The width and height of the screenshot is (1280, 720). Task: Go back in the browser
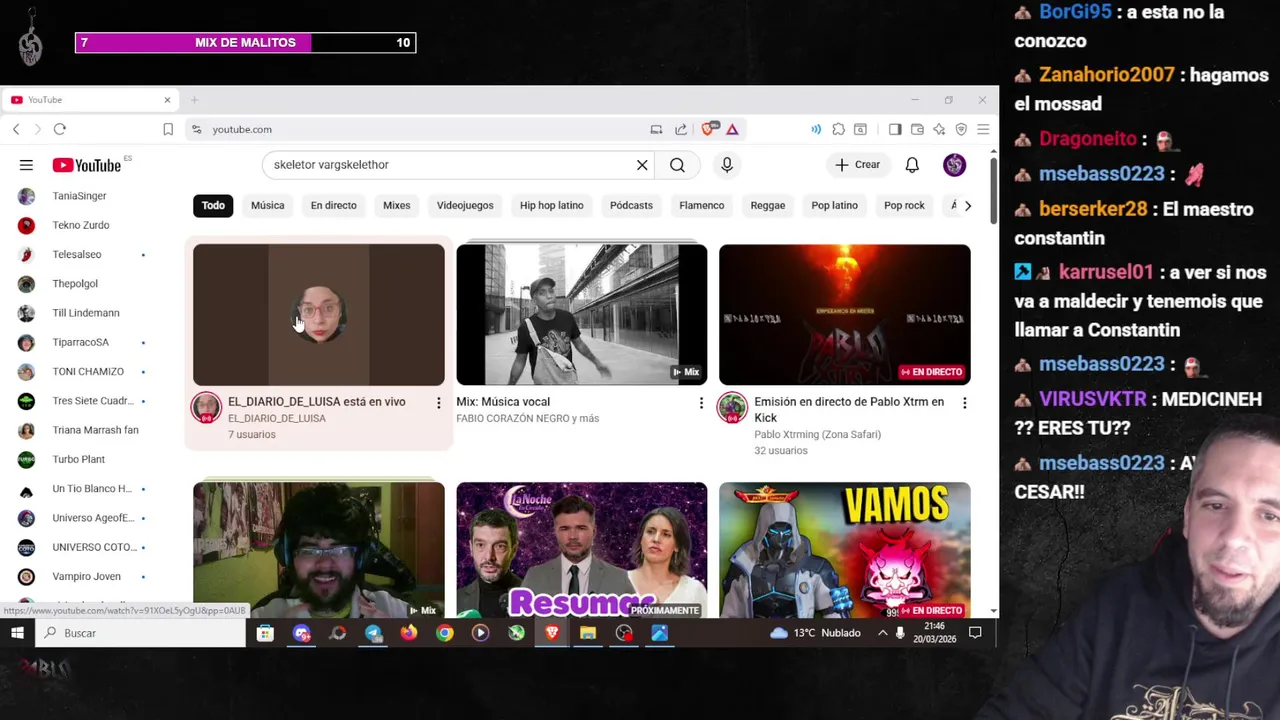coord(16,129)
